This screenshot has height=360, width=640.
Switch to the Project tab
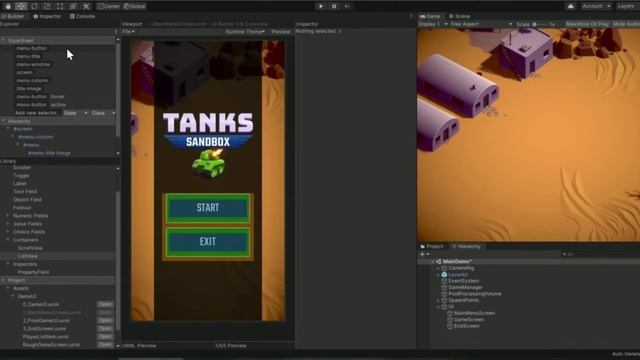point(432,247)
